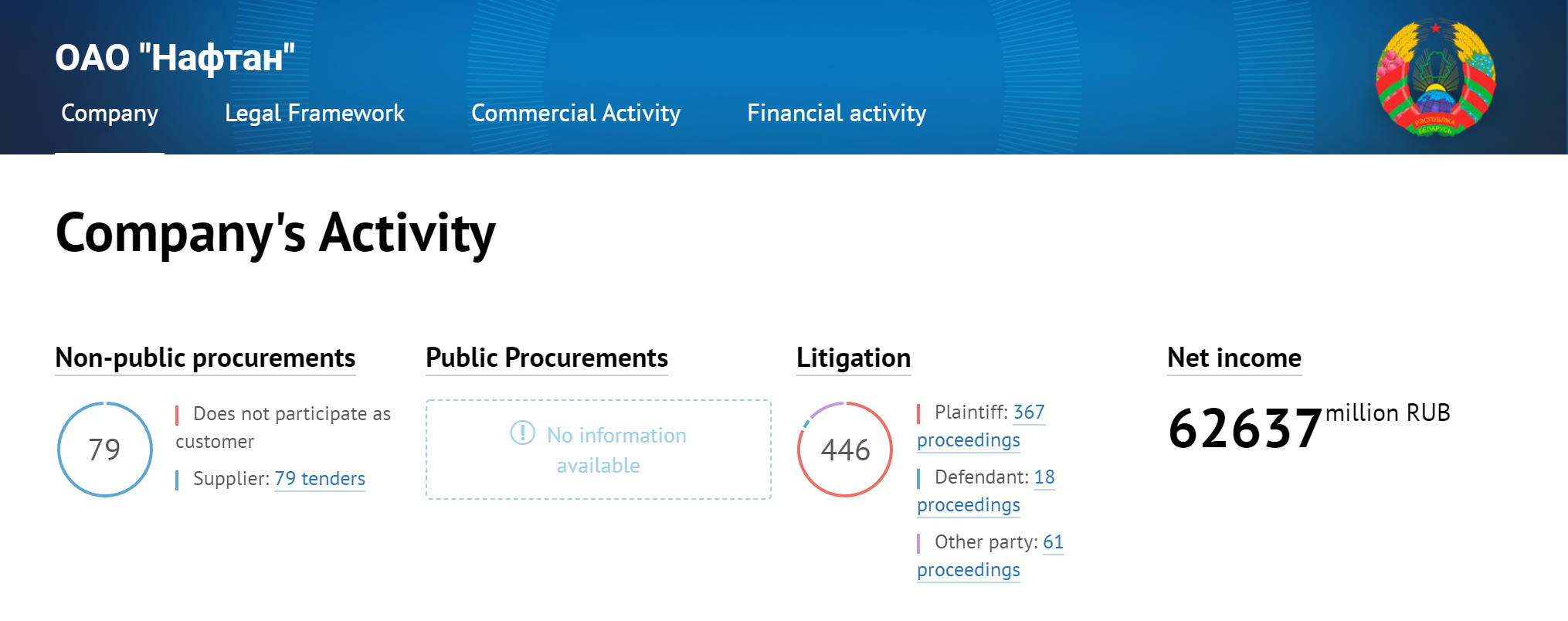The width and height of the screenshot is (1568, 621).
Task: Open the 79 tenders supplier link
Action: 320,479
